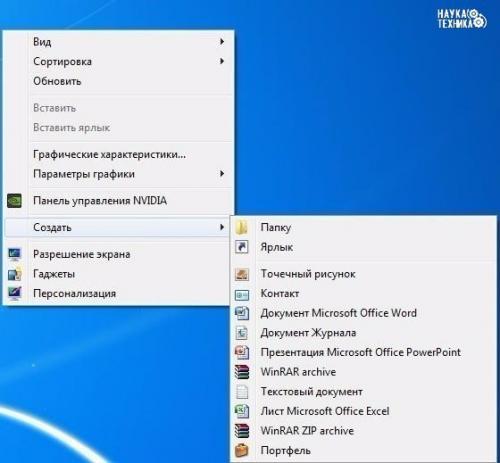The width and height of the screenshot is (500, 463).
Task: Create a new Ярлык shortcut
Action: 363,247
